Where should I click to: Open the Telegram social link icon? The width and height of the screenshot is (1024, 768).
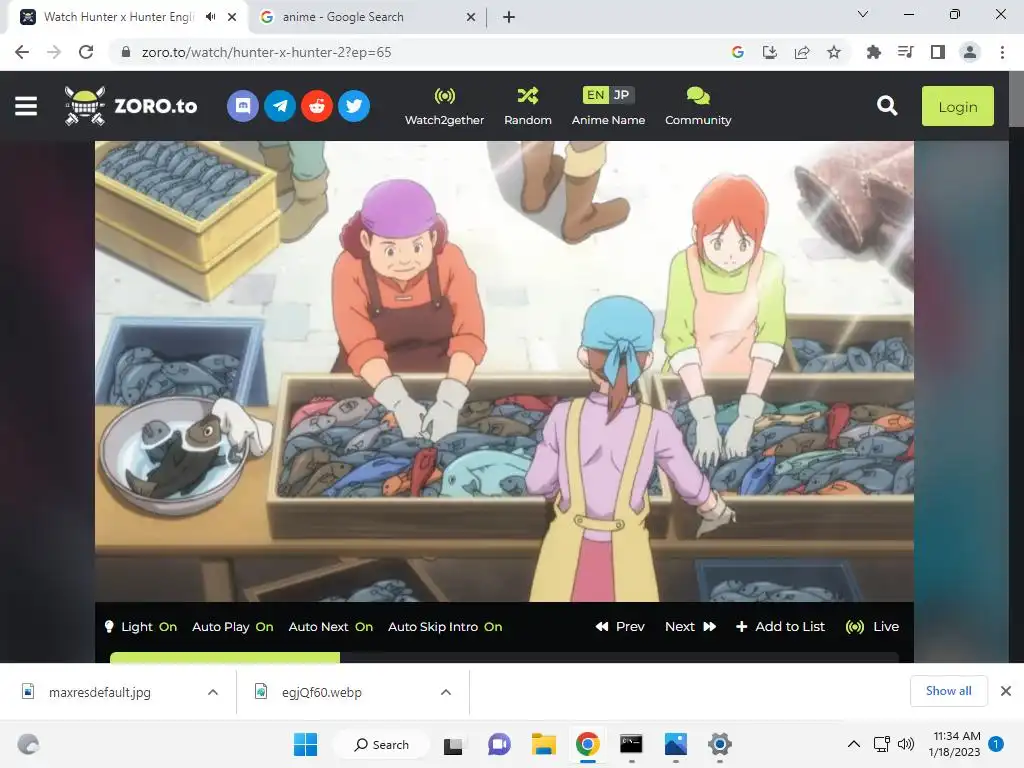280,106
